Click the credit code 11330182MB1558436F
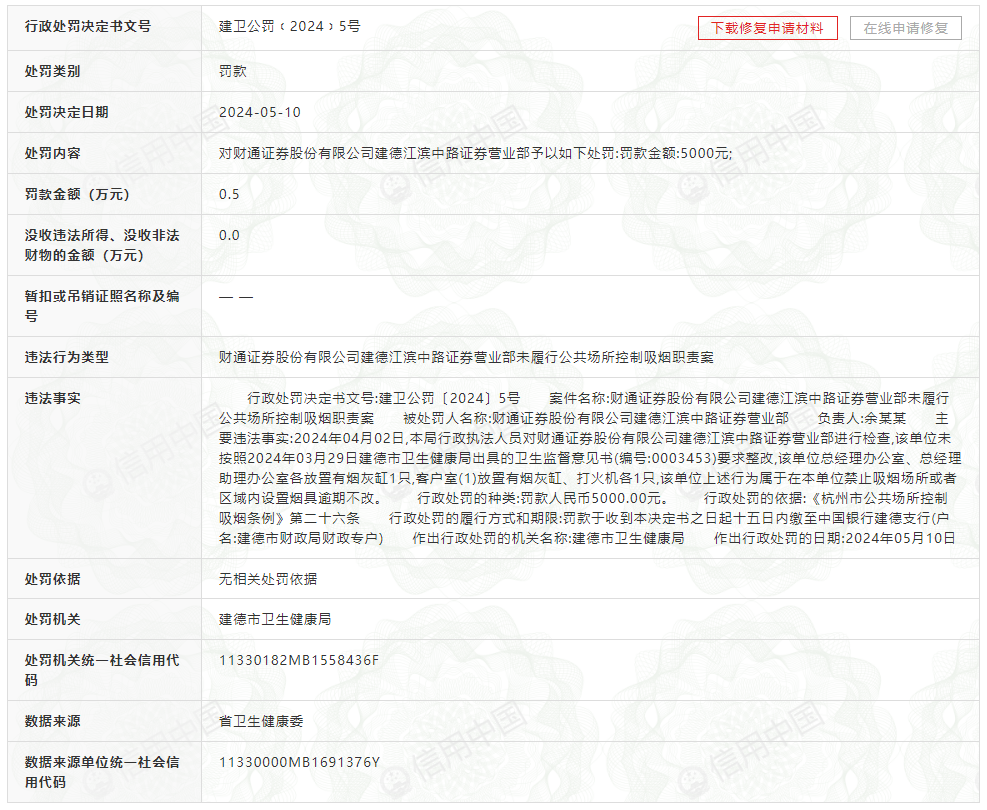The image size is (987, 810). pyautogui.click(x=299, y=660)
